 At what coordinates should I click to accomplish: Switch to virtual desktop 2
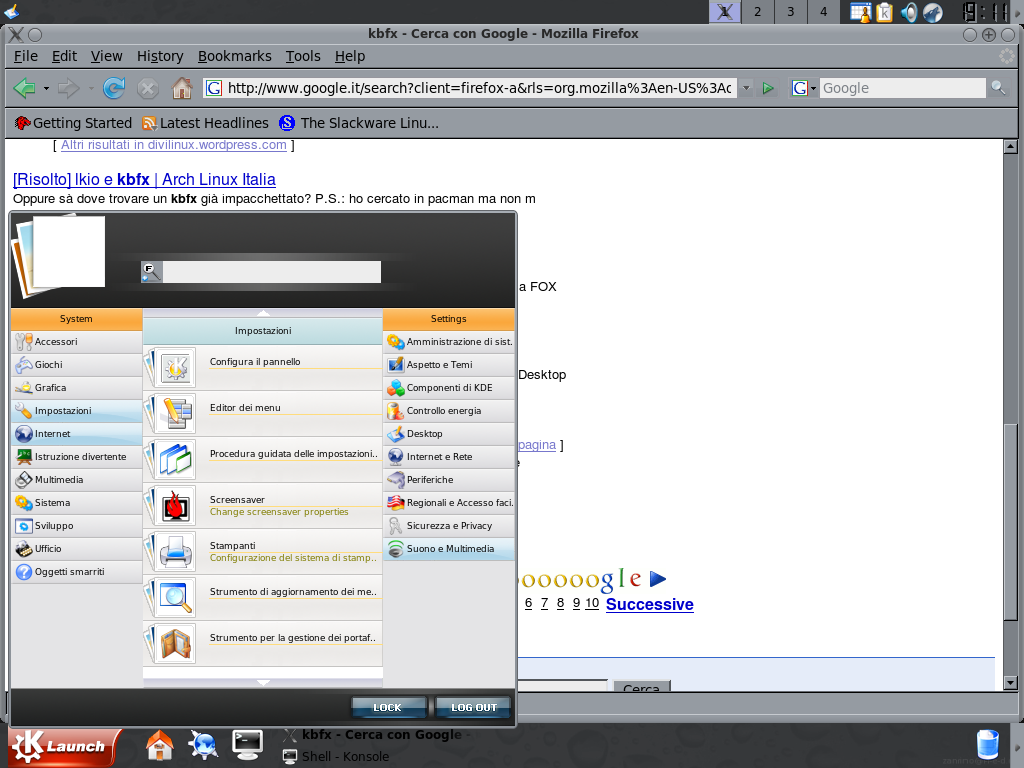pyautogui.click(x=758, y=12)
